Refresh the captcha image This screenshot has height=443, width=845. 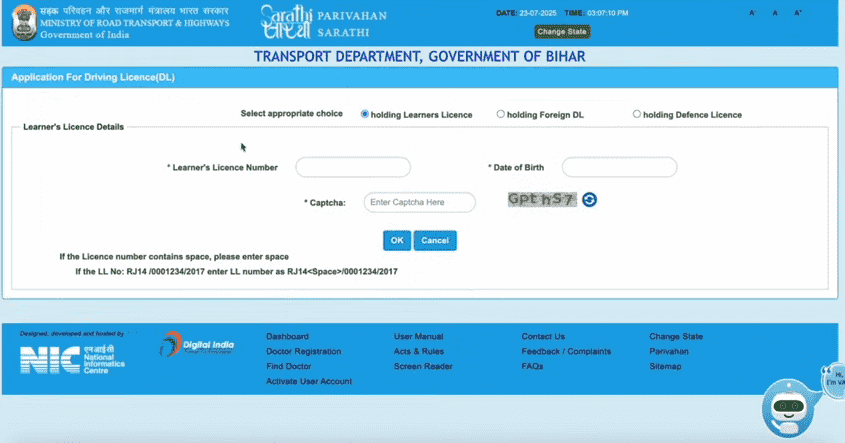click(x=590, y=200)
